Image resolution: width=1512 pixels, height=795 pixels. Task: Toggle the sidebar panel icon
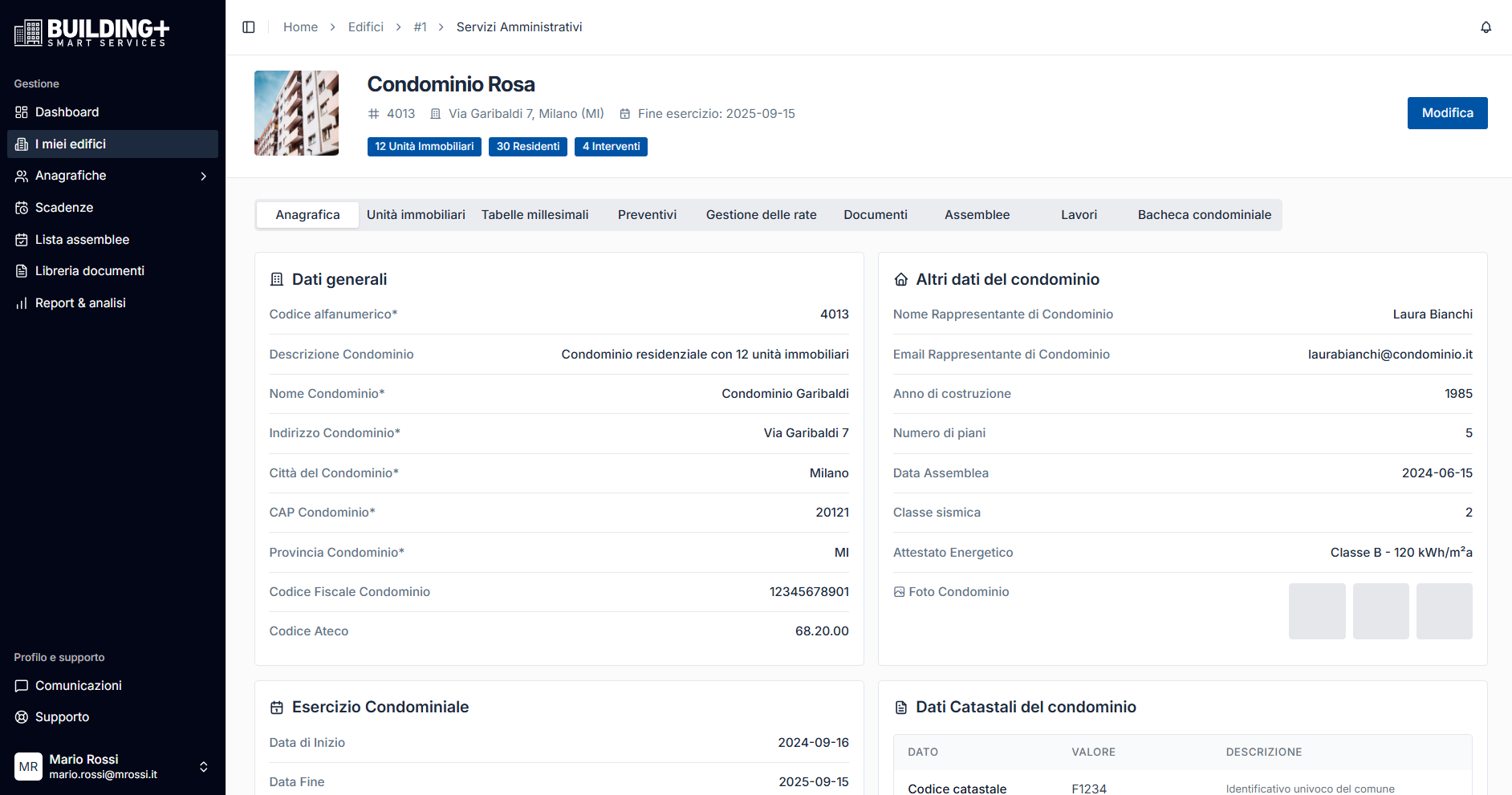249,27
